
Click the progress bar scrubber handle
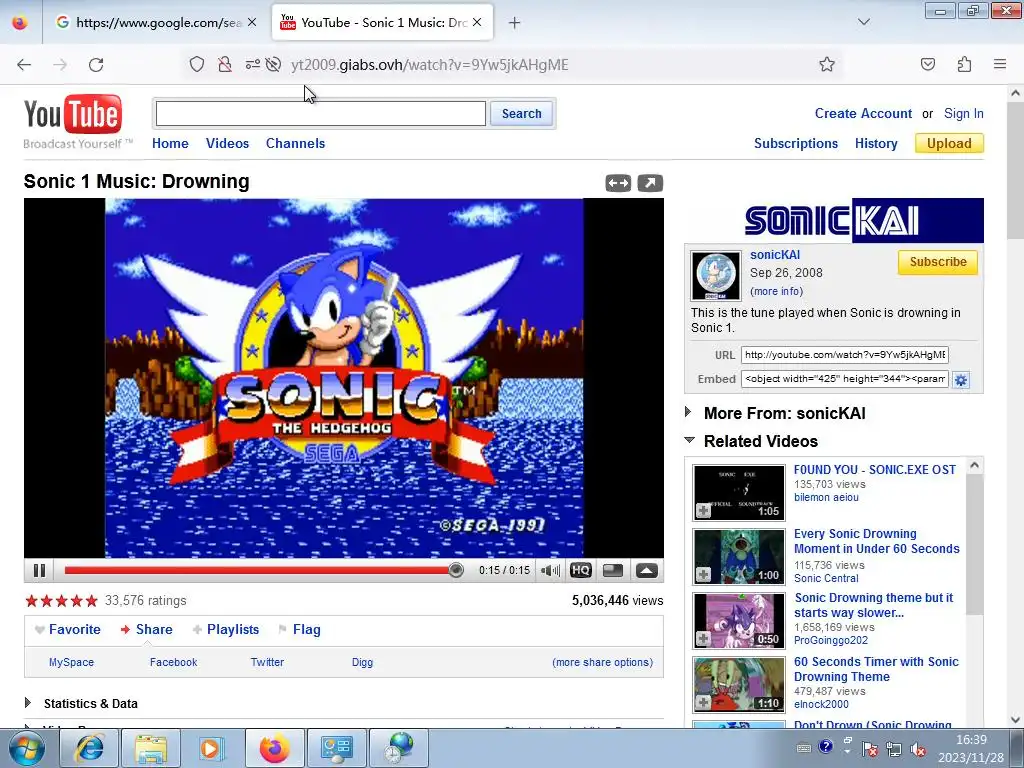click(456, 571)
